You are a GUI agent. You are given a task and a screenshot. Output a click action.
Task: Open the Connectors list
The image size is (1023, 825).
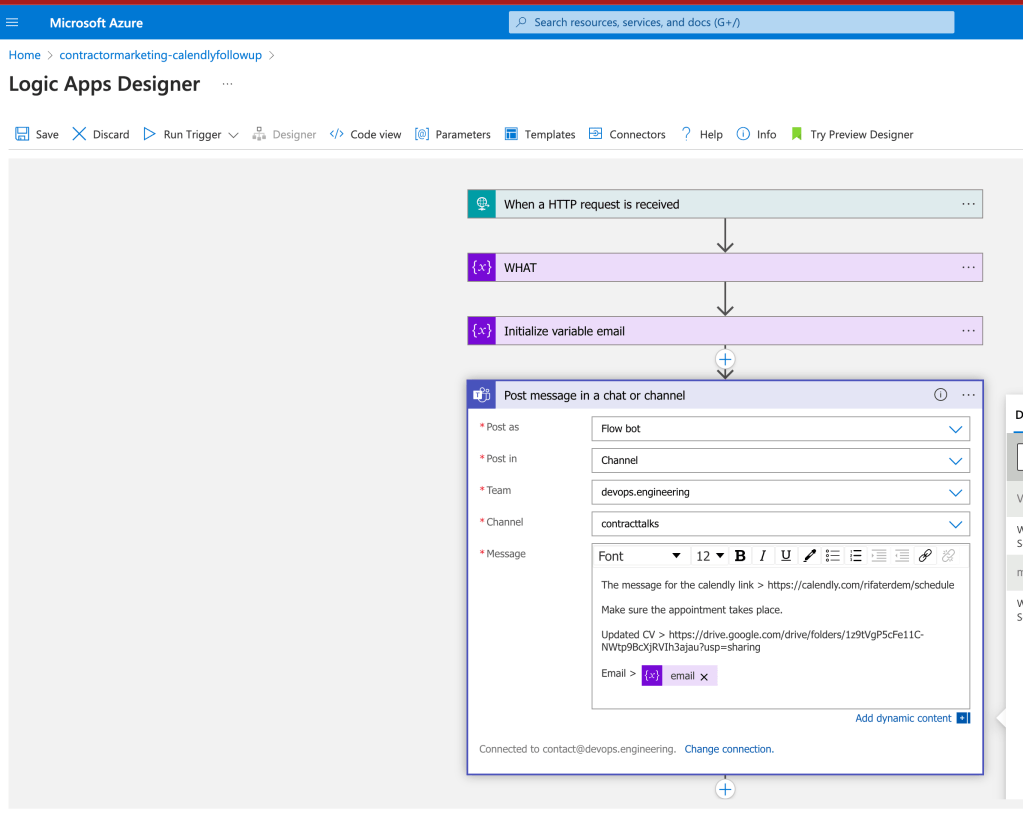pyautogui.click(x=627, y=134)
